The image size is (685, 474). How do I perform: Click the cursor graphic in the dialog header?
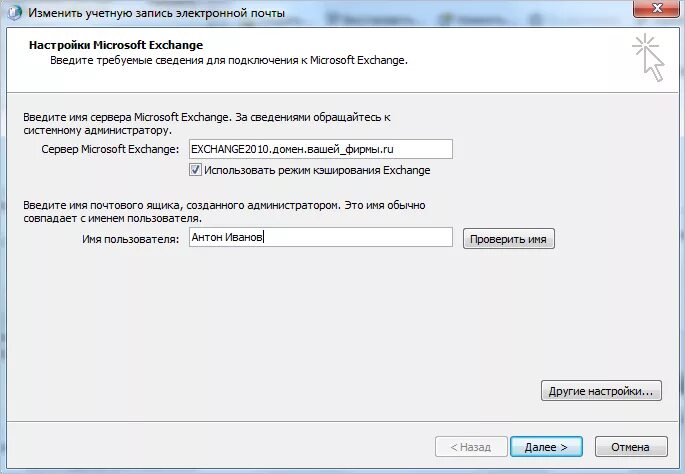tap(648, 57)
